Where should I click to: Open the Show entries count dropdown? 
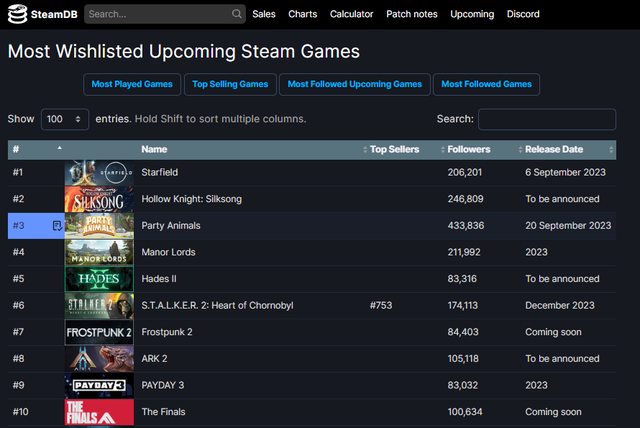click(65, 119)
